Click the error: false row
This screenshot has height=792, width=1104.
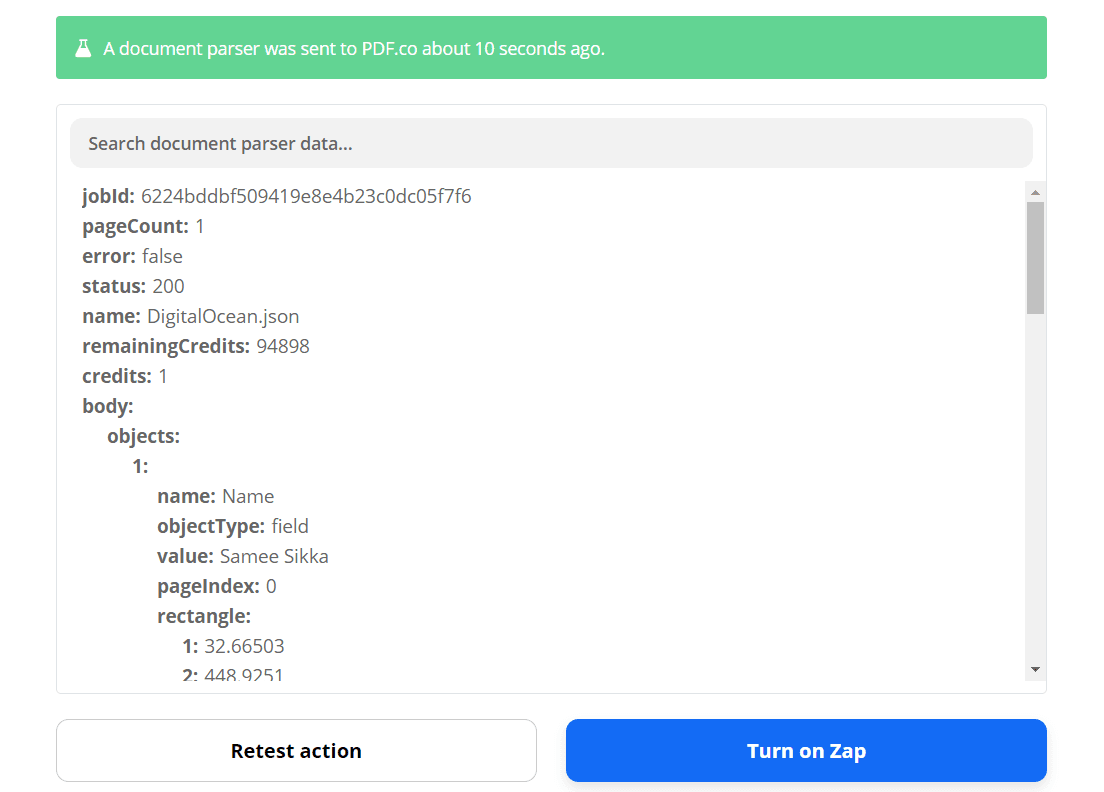coord(132,256)
